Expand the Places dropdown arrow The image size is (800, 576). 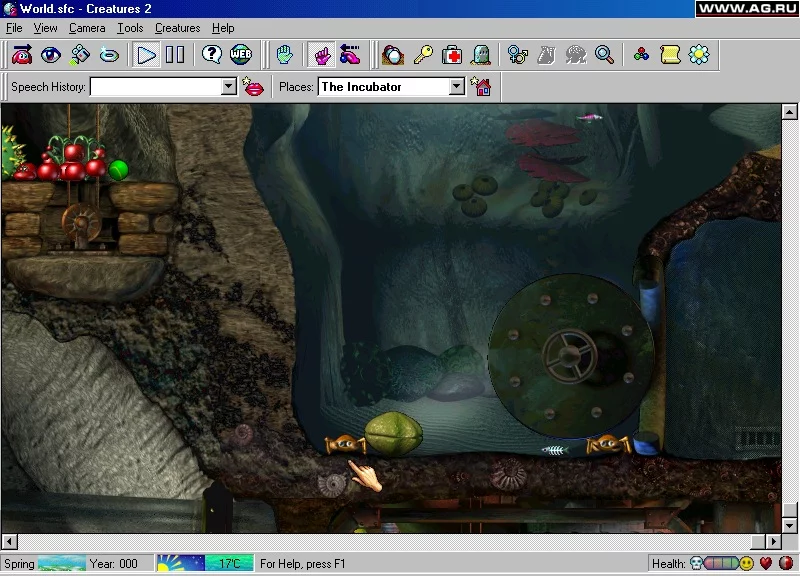[457, 87]
